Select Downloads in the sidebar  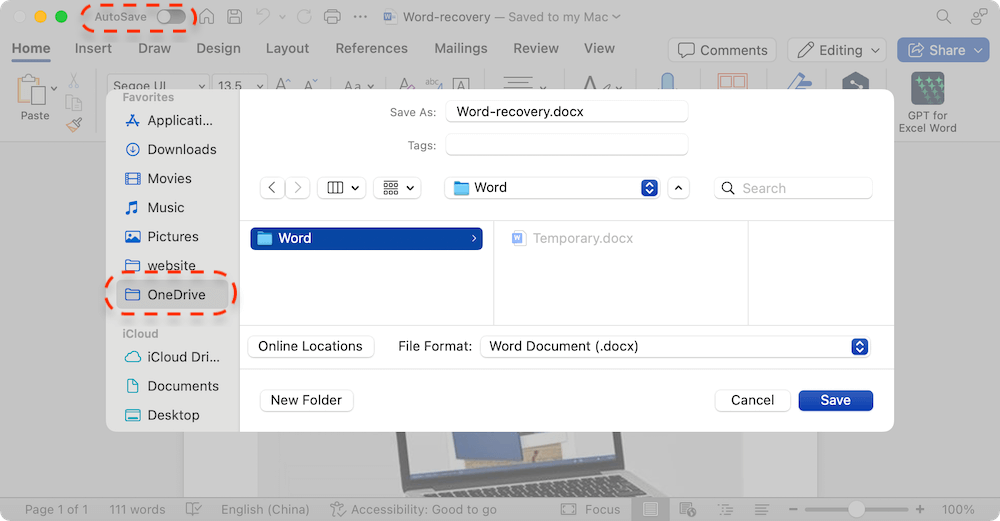pos(170,149)
